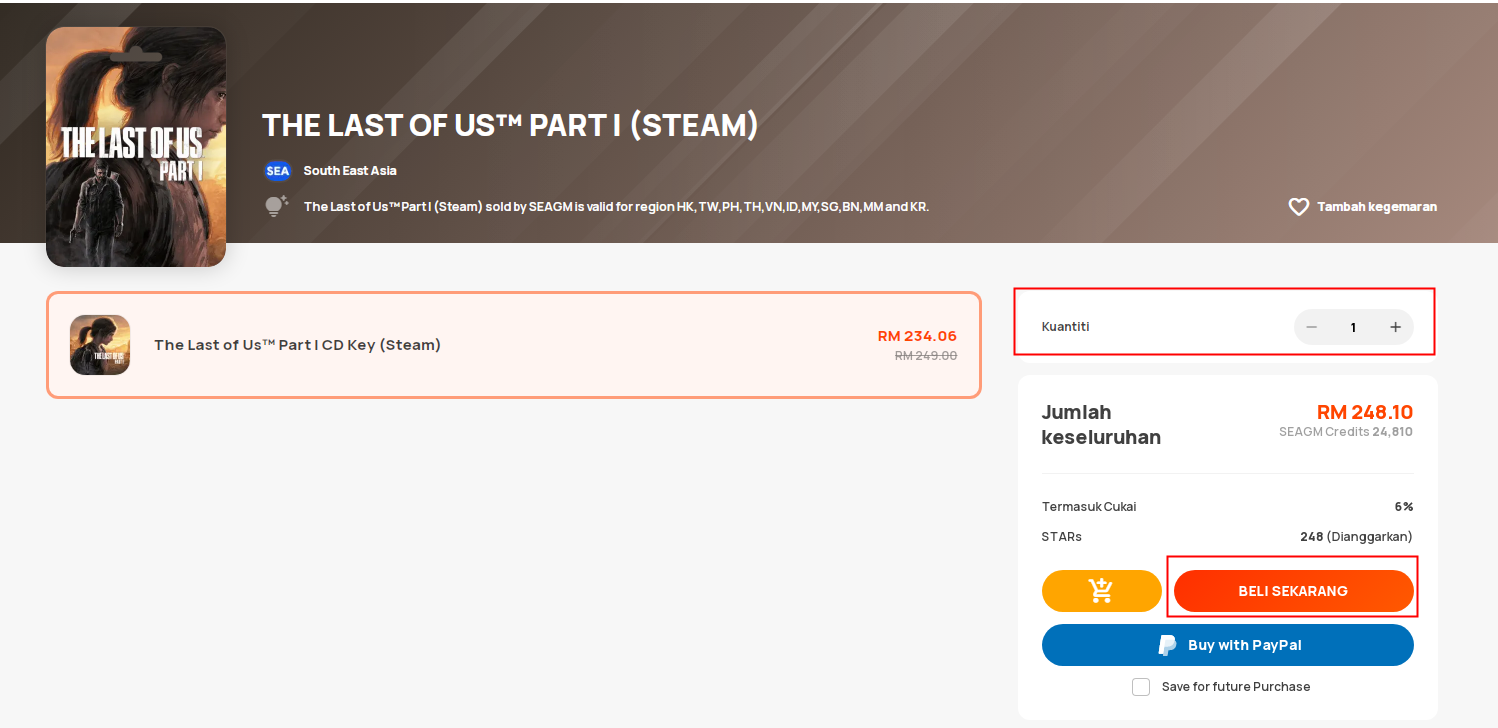Viewport: 1498px width, 728px height.
Task: Decrease quantity with the minus button
Action: click(1311, 327)
